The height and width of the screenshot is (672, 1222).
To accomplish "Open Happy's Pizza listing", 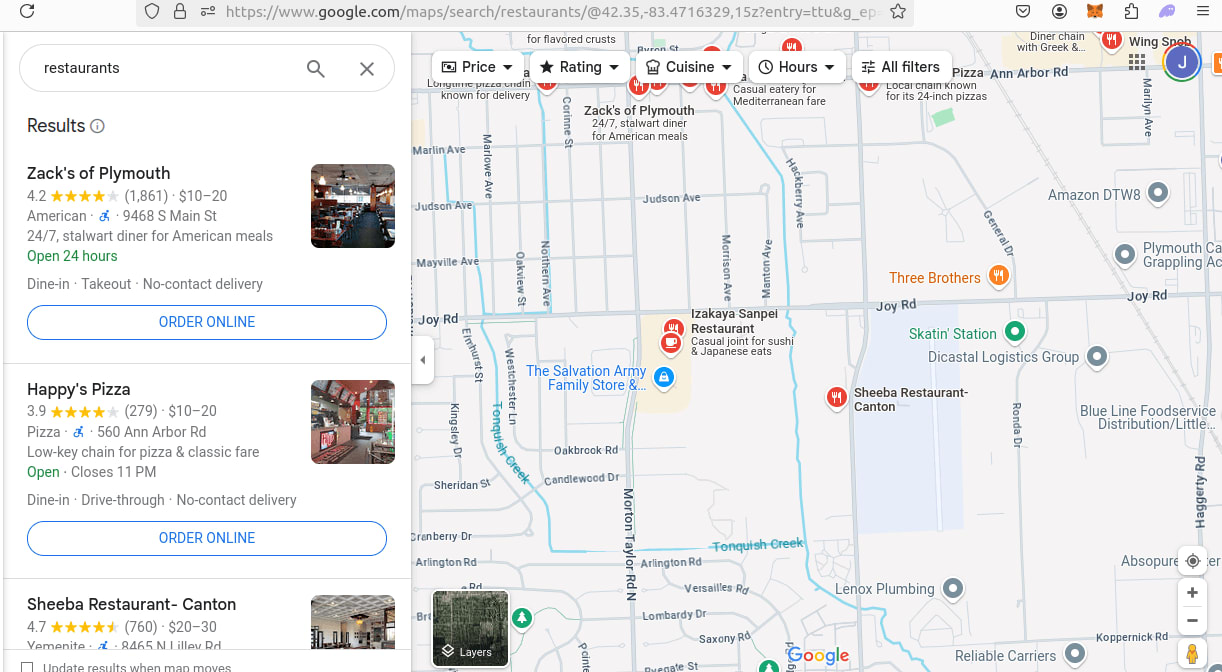I will pyautogui.click(x=78, y=389).
